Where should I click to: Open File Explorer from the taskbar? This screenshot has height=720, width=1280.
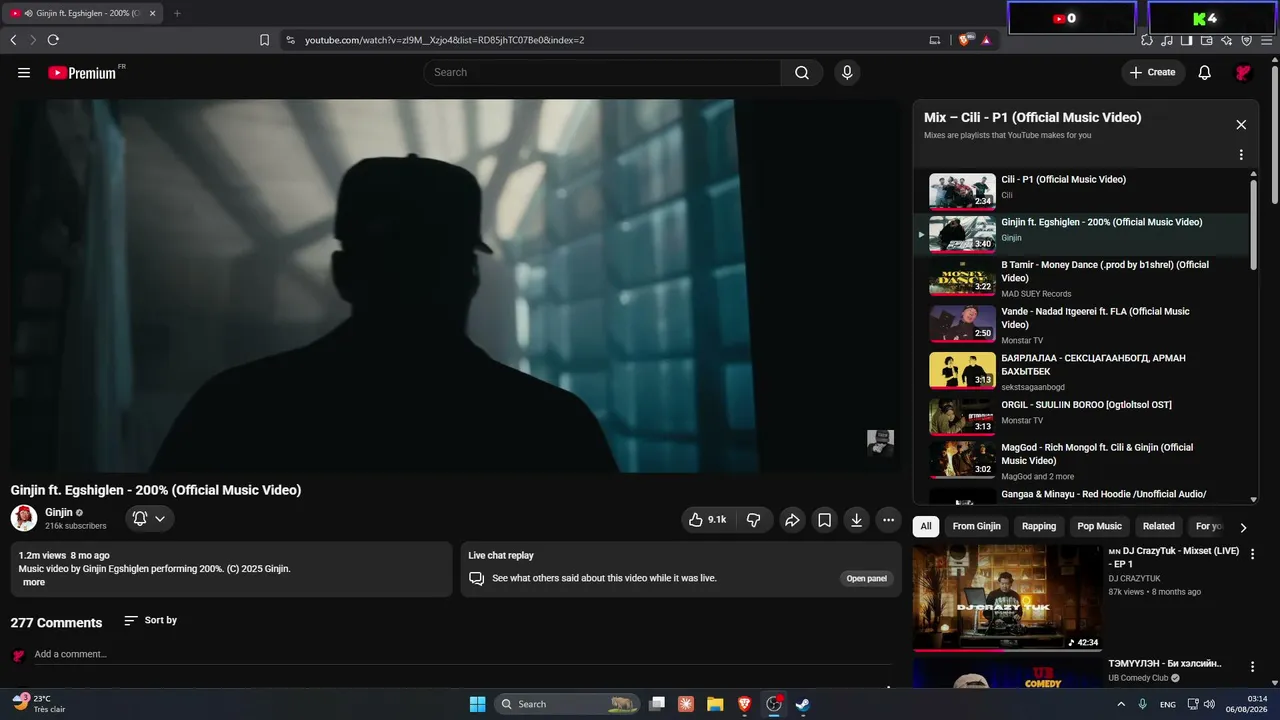[715, 704]
